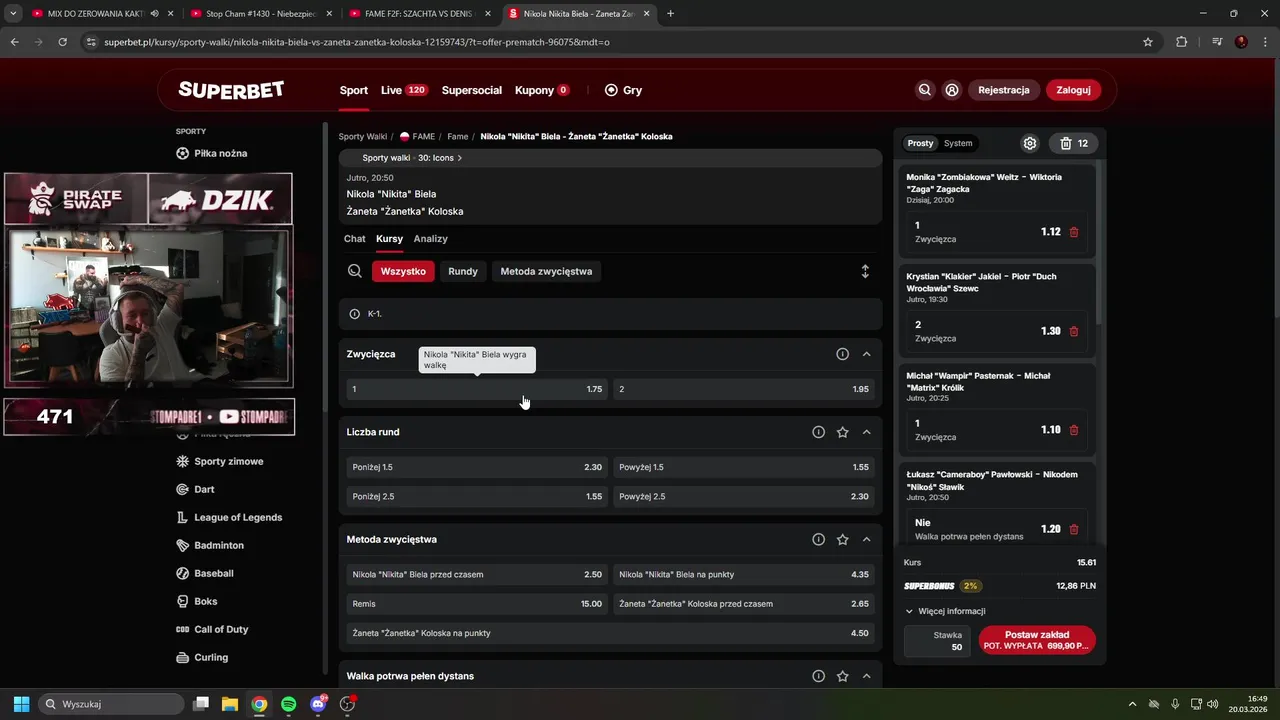Image resolution: width=1280 pixels, height=720 pixels.
Task: Open Kupony navigation tab
Action: (542, 90)
